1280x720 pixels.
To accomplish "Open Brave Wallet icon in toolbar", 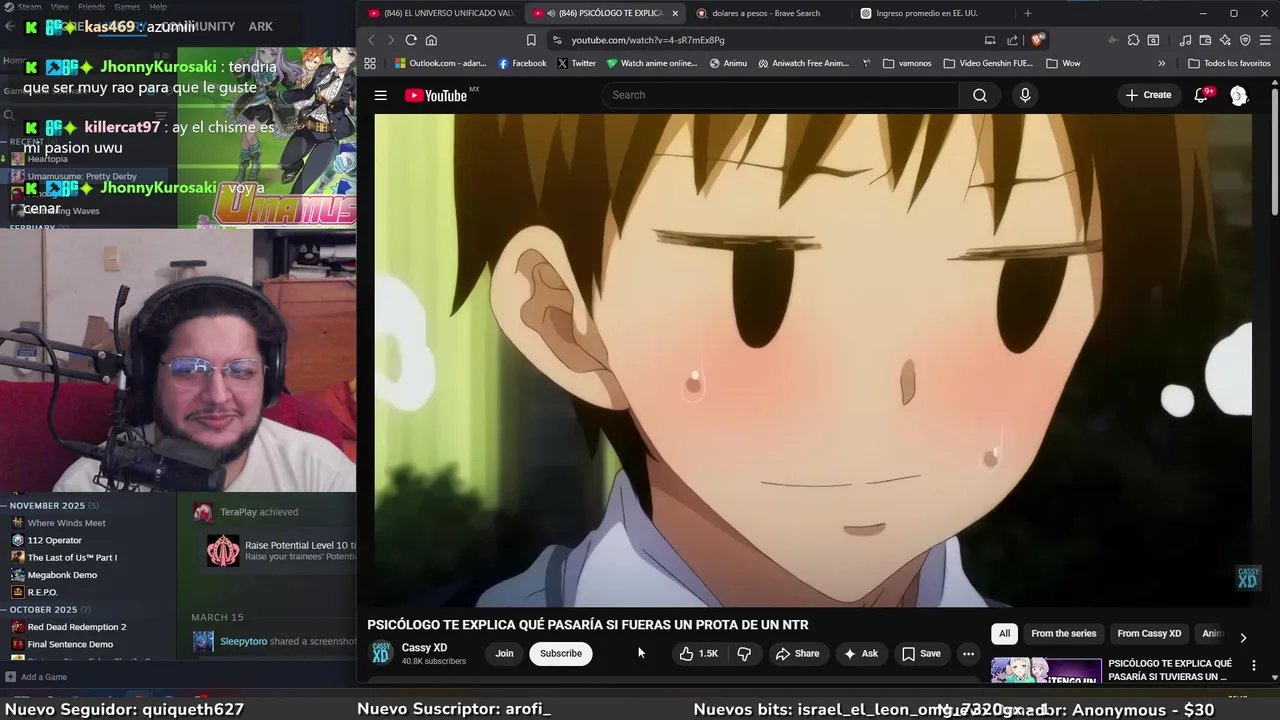I will [x=1206, y=40].
